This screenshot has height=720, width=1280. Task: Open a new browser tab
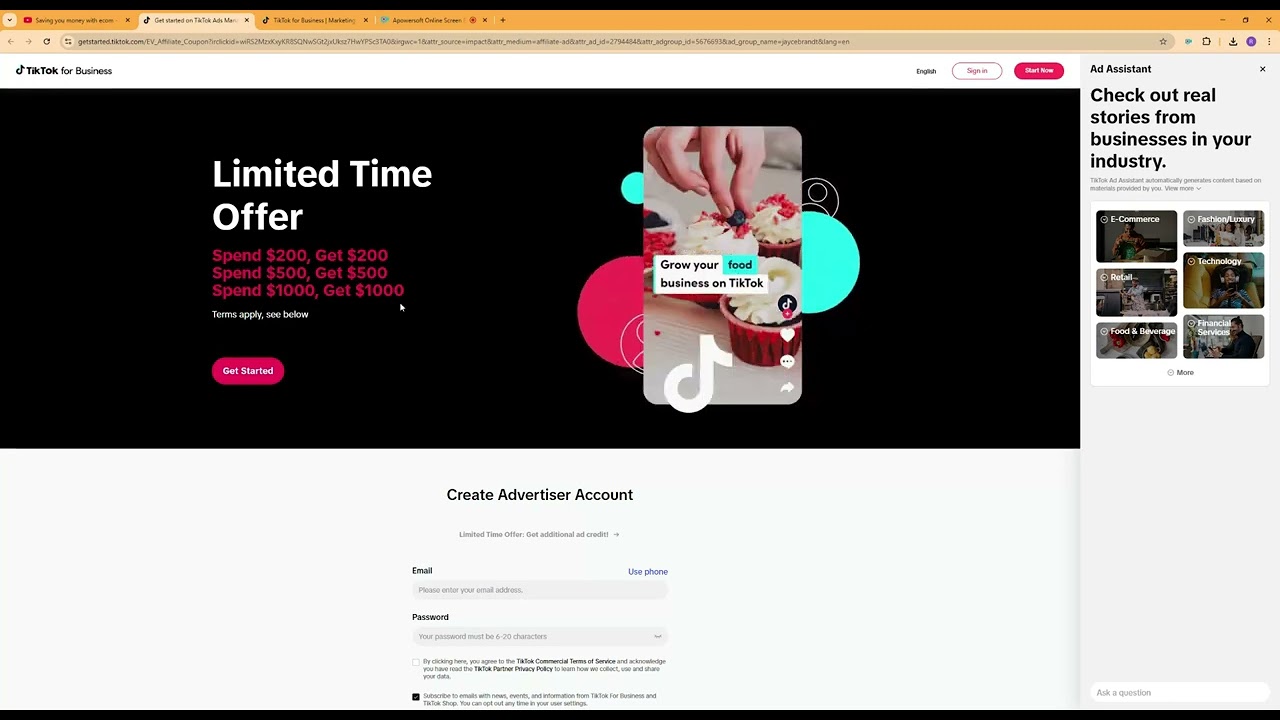click(502, 20)
